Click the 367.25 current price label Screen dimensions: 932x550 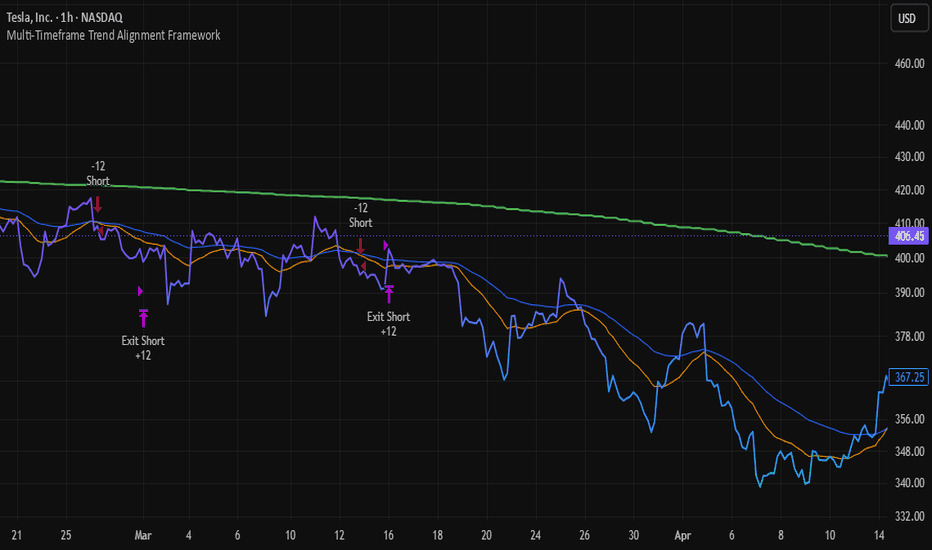pos(909,377)
